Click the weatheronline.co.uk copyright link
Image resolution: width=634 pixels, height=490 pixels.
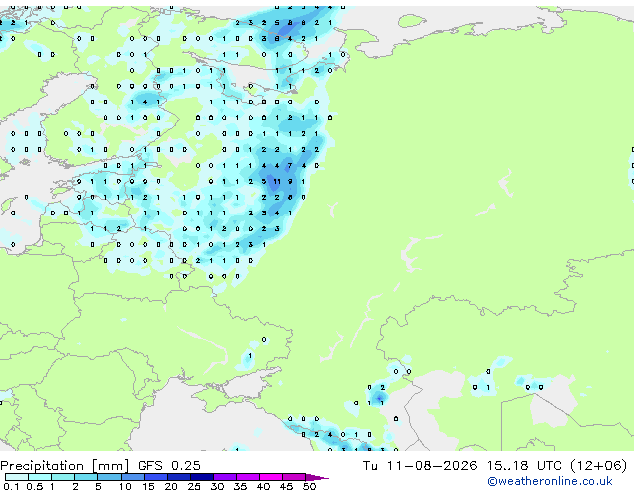(550, 481)
